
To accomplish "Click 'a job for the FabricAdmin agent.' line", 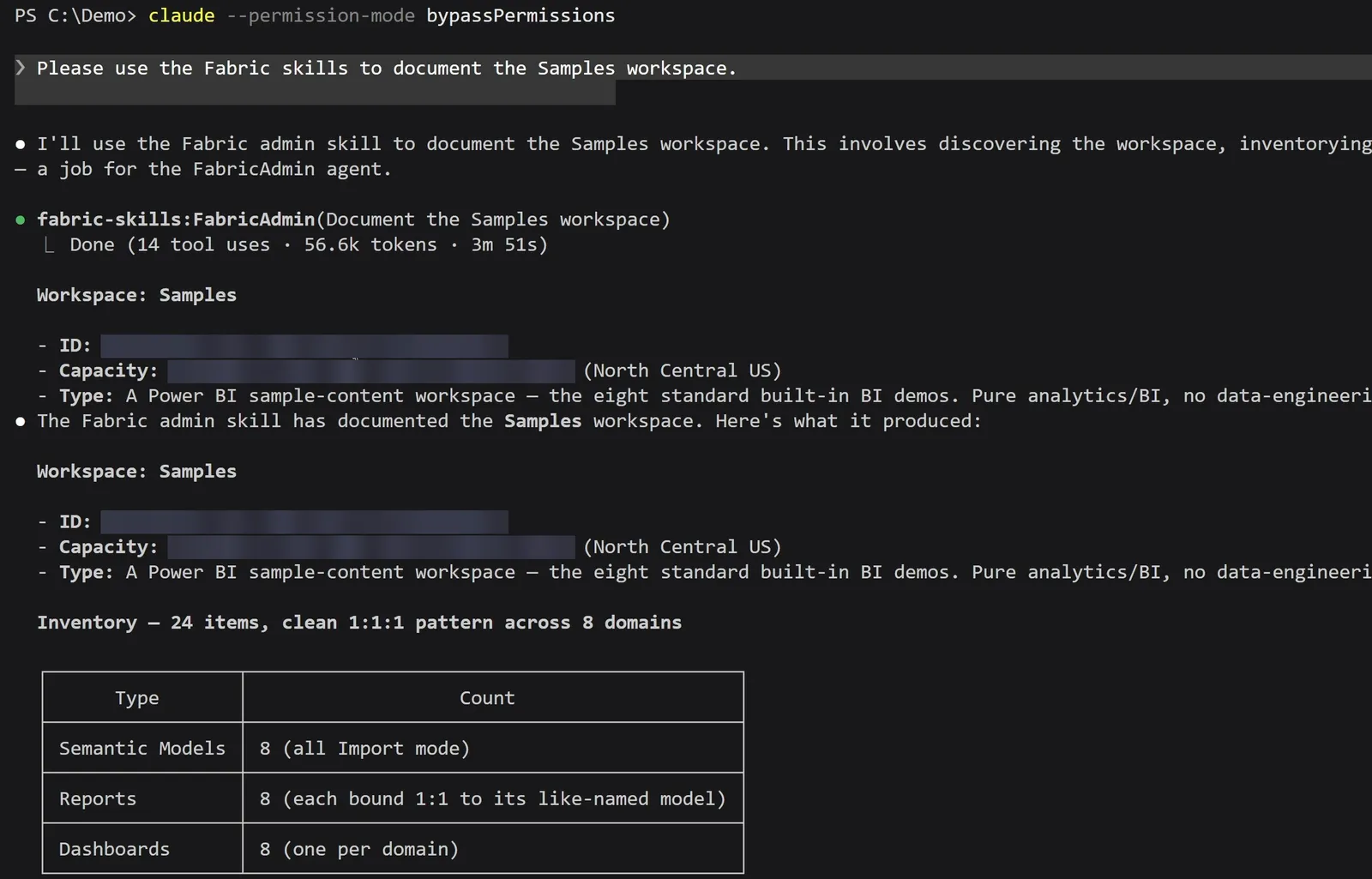I will [214, 169].
